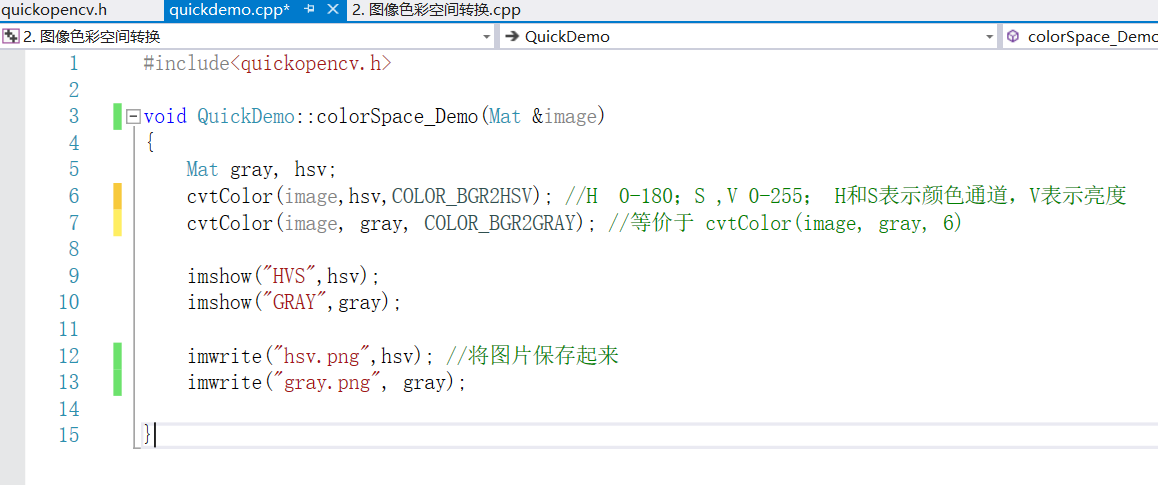The width and height of the screenshot is (1158, 485).
Task: Click QuickDemo class name in code line 3
Action: (244, 117)
